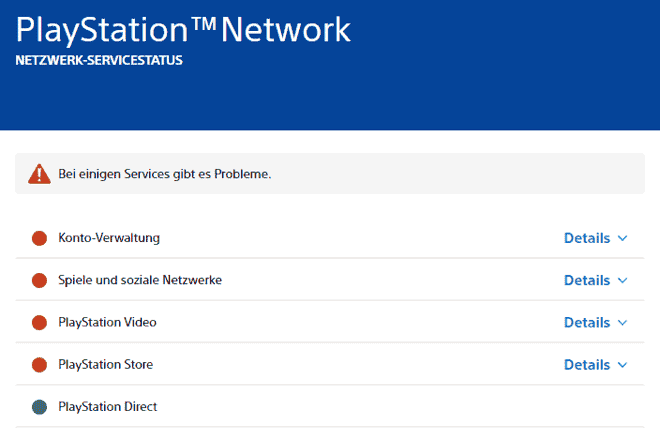This screenshot has height=440, width=660.
Task: Show Details link for PlayStation Video
Action: [x=586, y=322]
